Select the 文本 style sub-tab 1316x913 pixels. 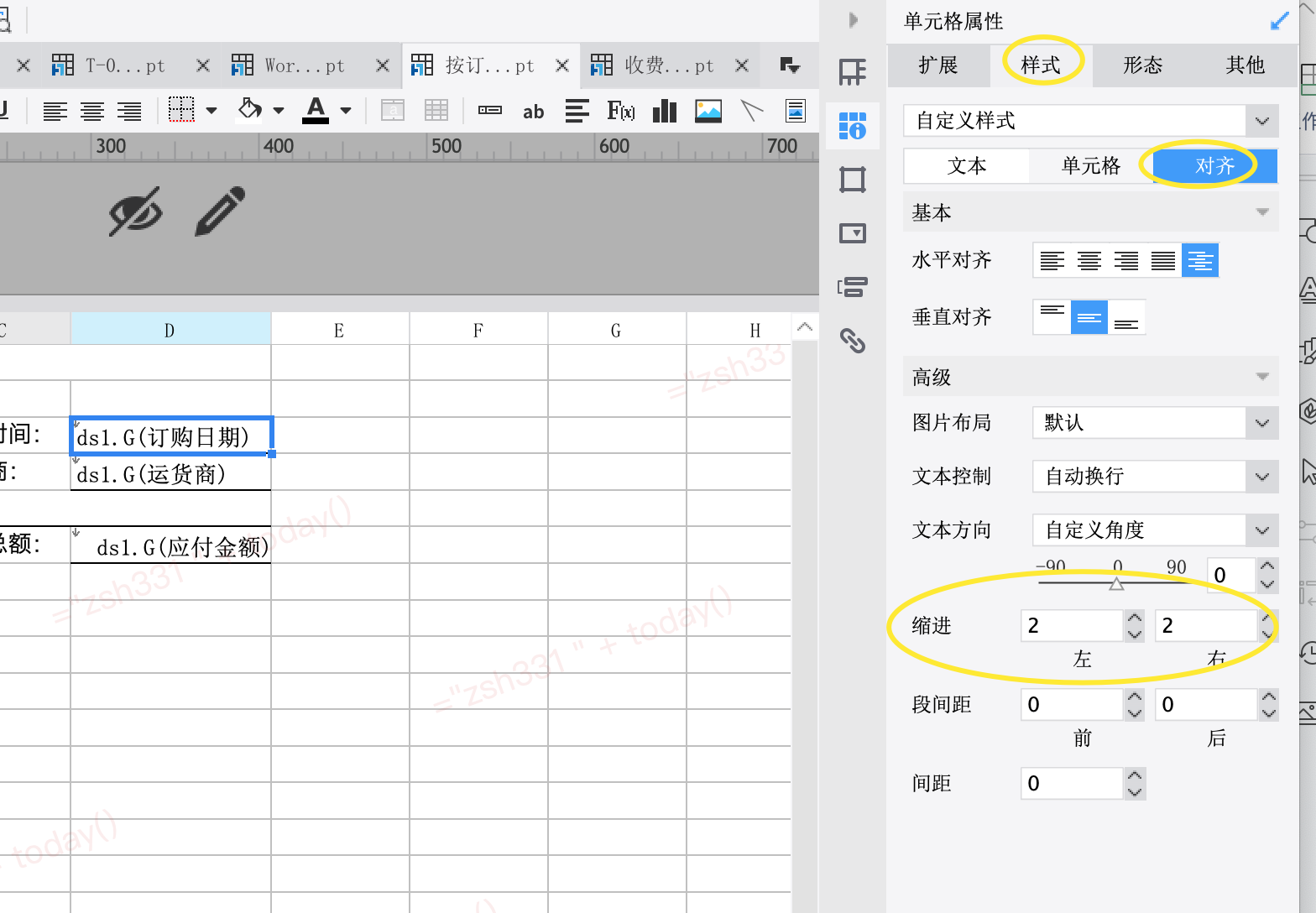coord(967,166)
